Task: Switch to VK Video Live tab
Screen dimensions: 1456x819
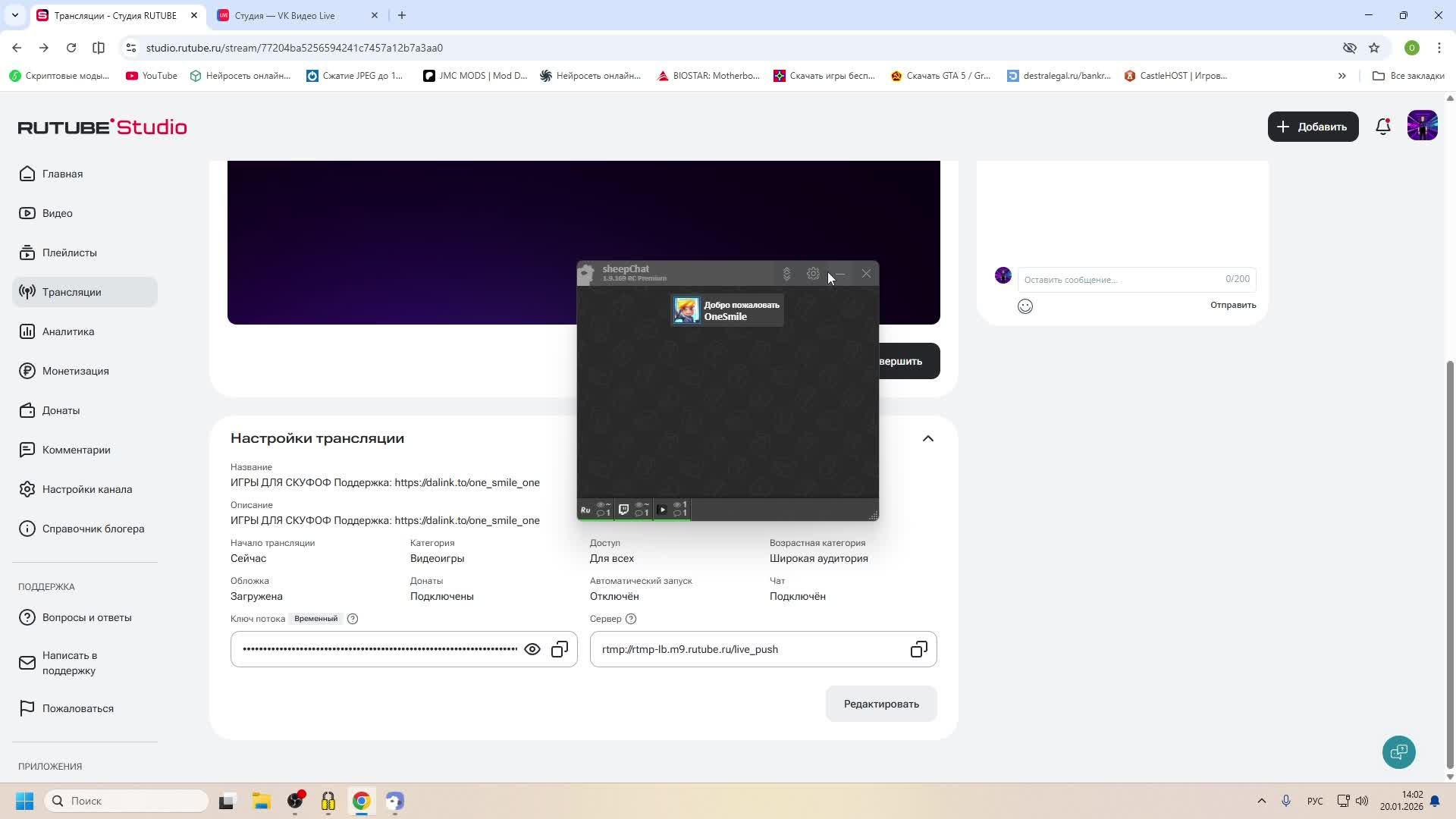Action: [x=285, y=15]
